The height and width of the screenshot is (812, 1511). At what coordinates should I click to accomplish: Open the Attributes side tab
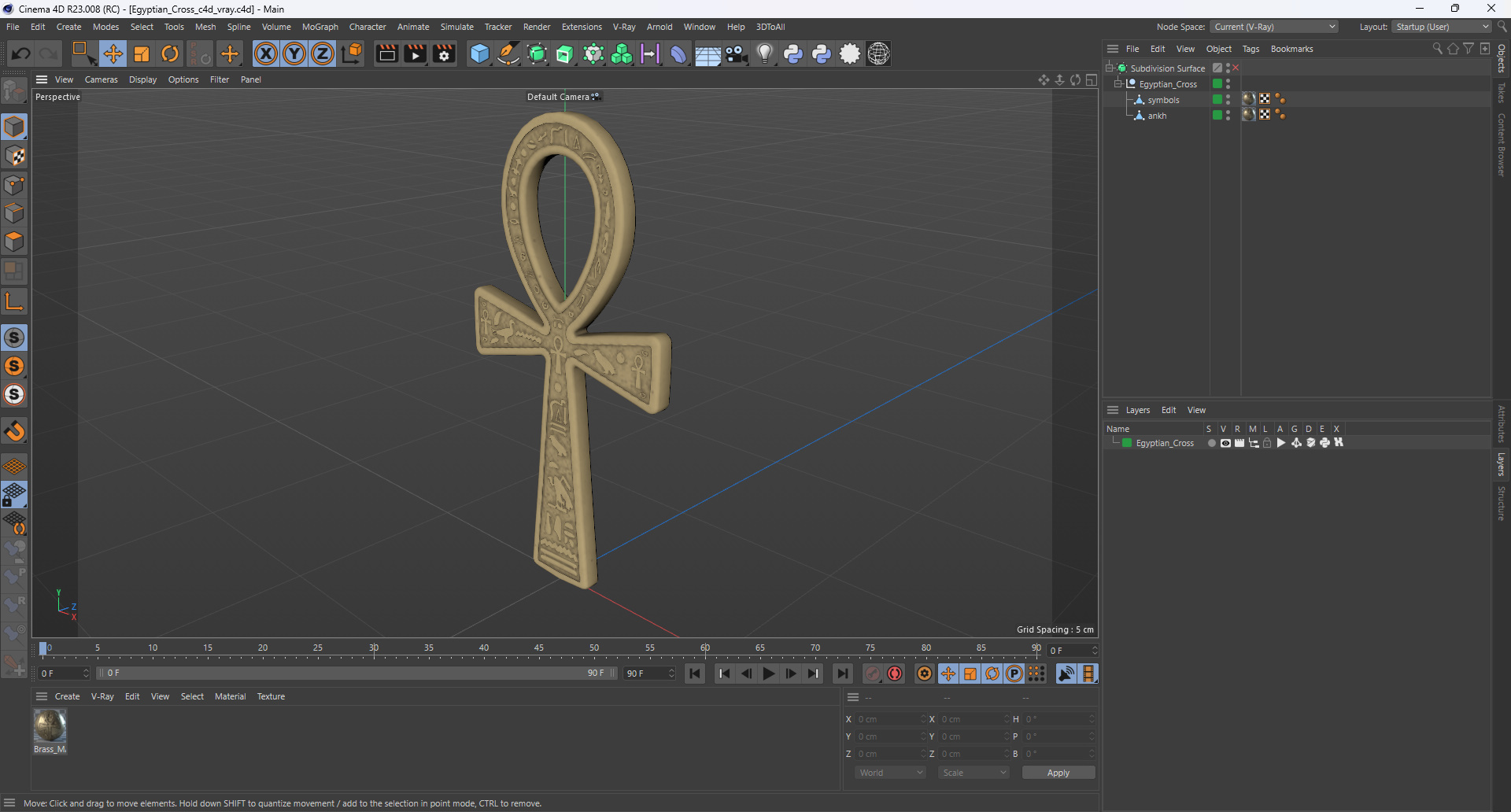[1502, 423]
